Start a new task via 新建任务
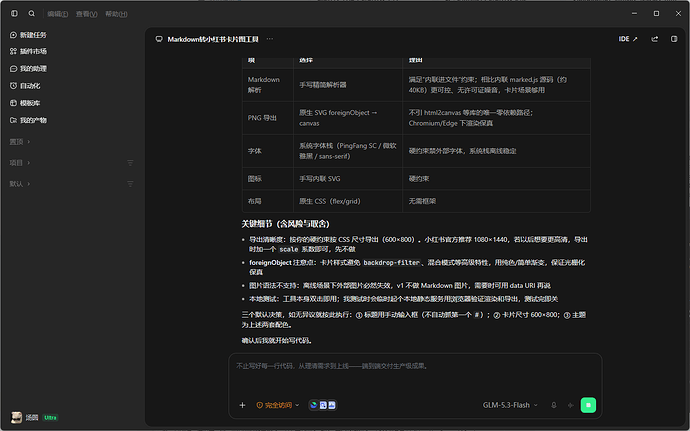Screen dimensions: 690x431 pos(28,35)
